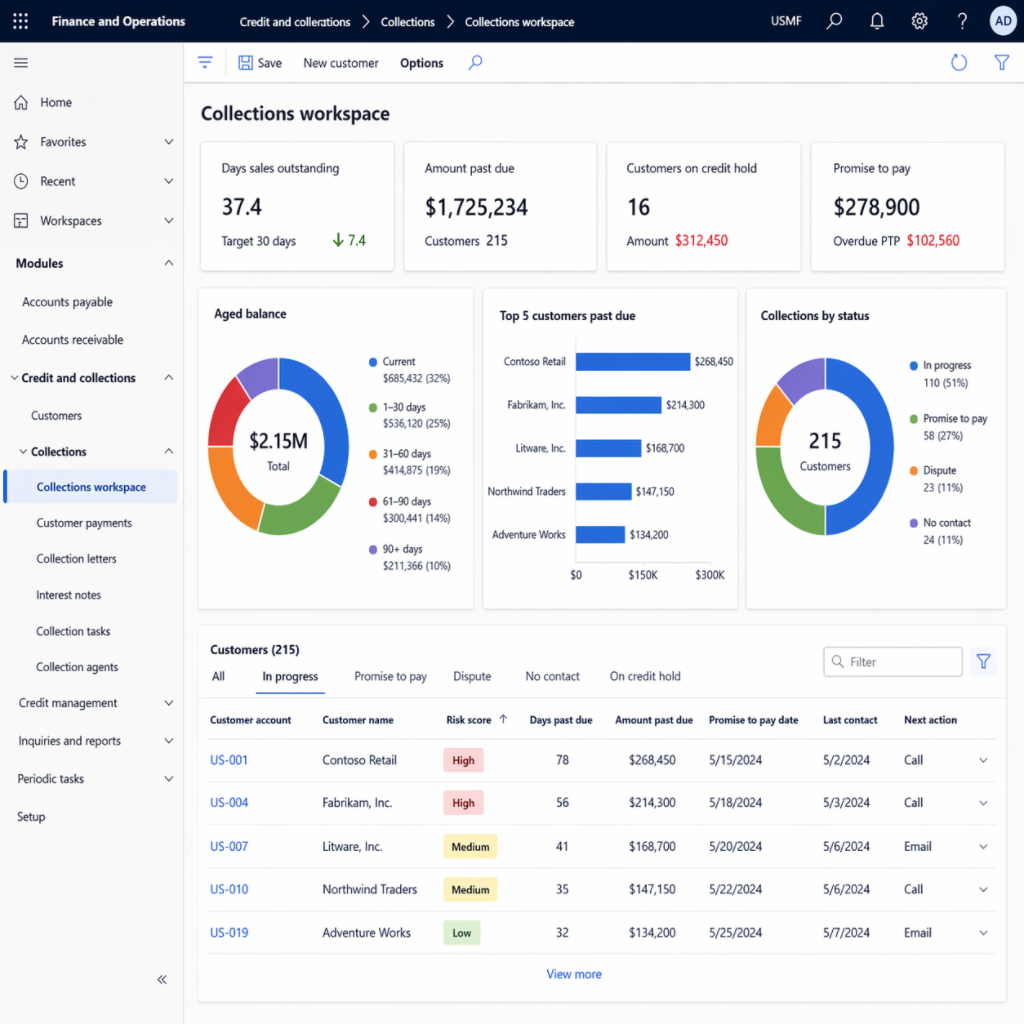Click the Days past due column header

point(560,720)
